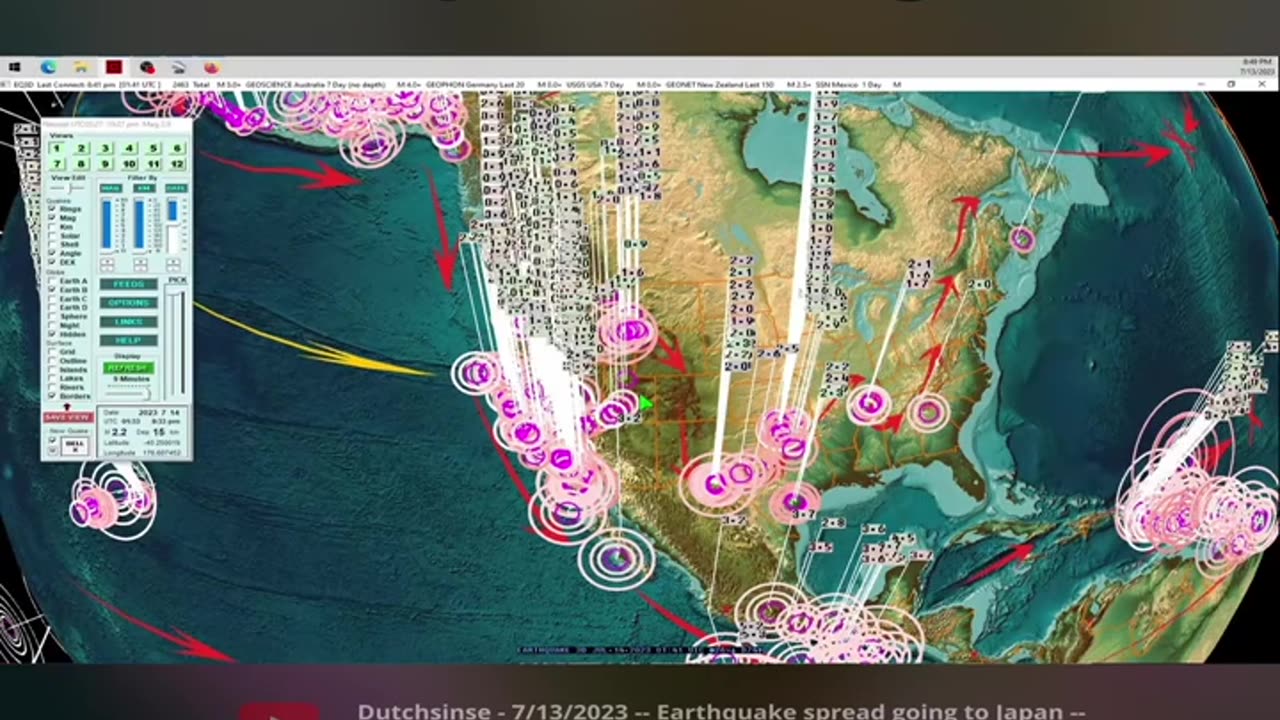The height and width of the screenshot is (720, 1280).
Task: Enable the Solar checkbox
Action: [51, 235]
